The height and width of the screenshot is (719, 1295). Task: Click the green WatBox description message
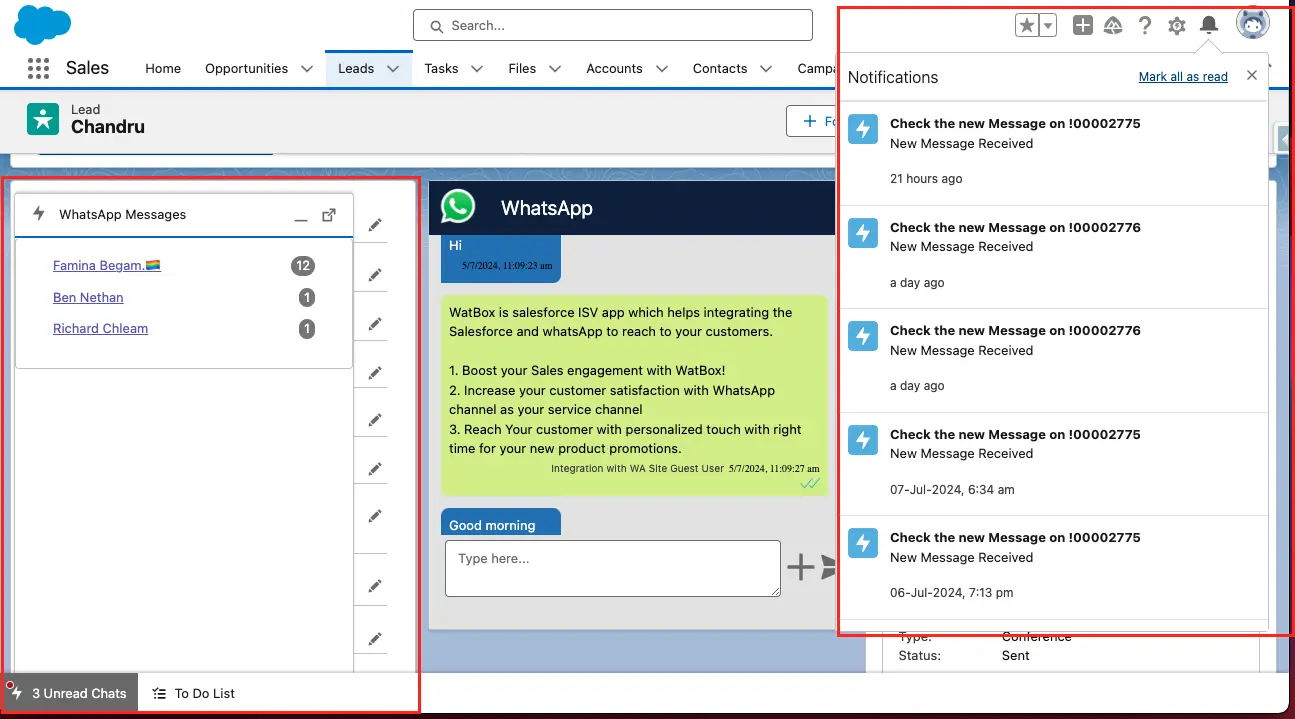(634, 396)
